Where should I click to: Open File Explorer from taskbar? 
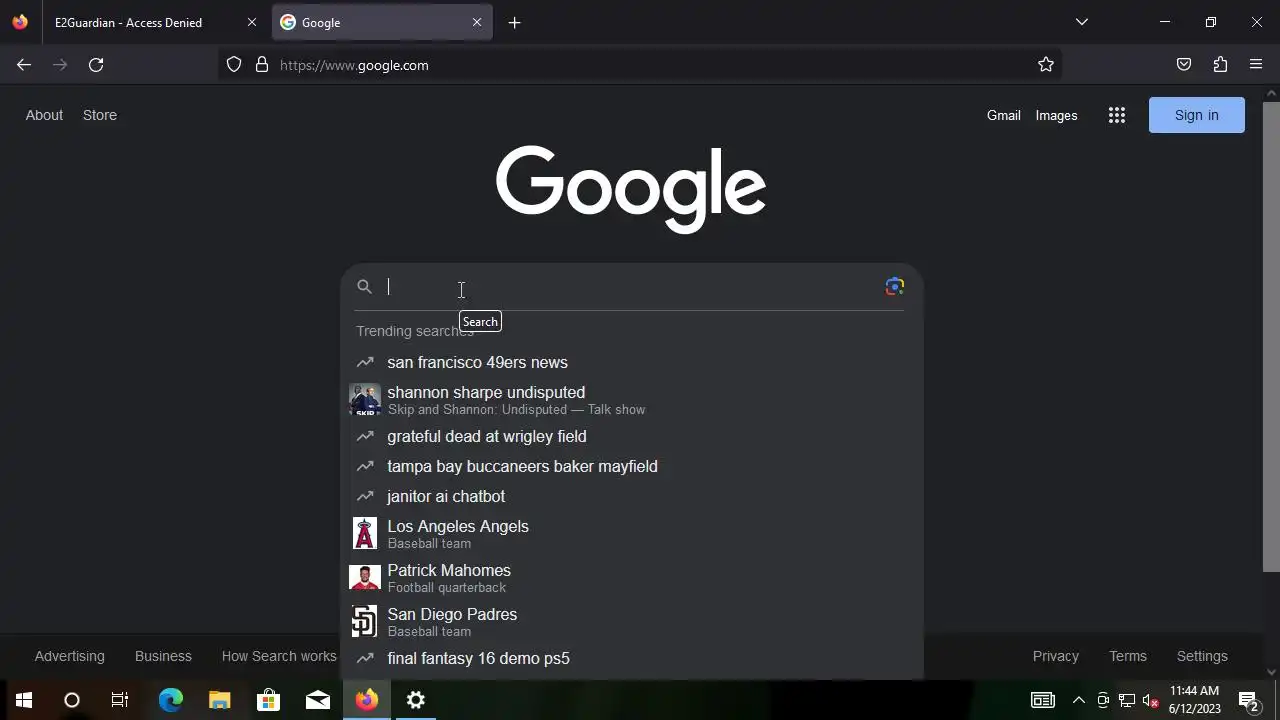tap(220, 700)
